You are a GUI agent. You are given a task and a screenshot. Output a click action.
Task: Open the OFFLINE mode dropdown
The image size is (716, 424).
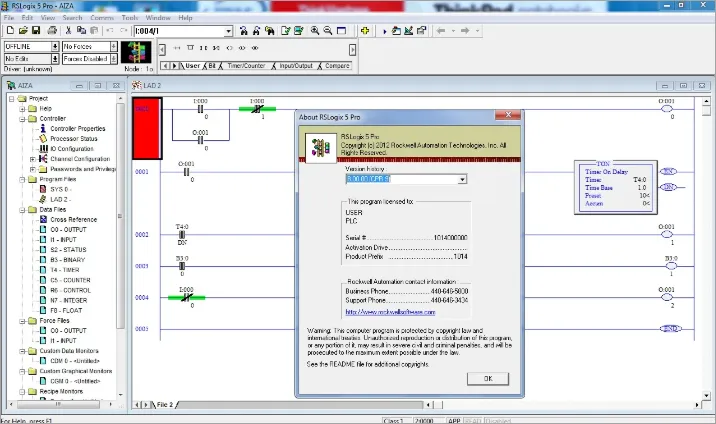(55, 47)
